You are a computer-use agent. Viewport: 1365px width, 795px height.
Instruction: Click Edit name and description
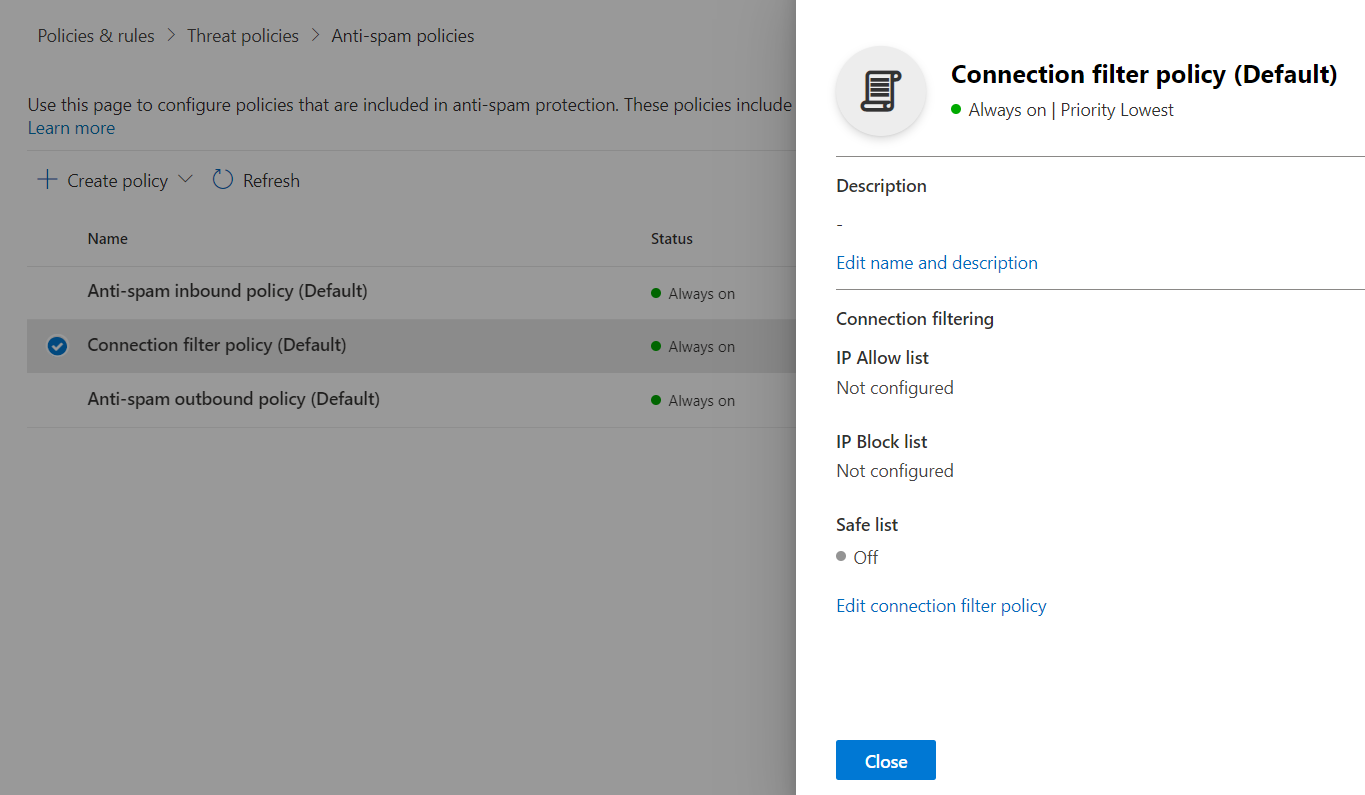936,262
